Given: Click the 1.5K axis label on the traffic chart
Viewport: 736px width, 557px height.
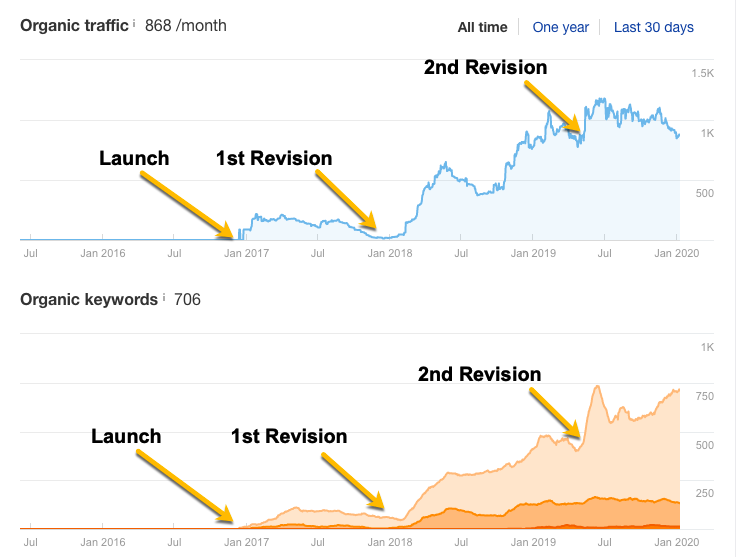Looking at the screenshot, I should [x=702, y=74].
